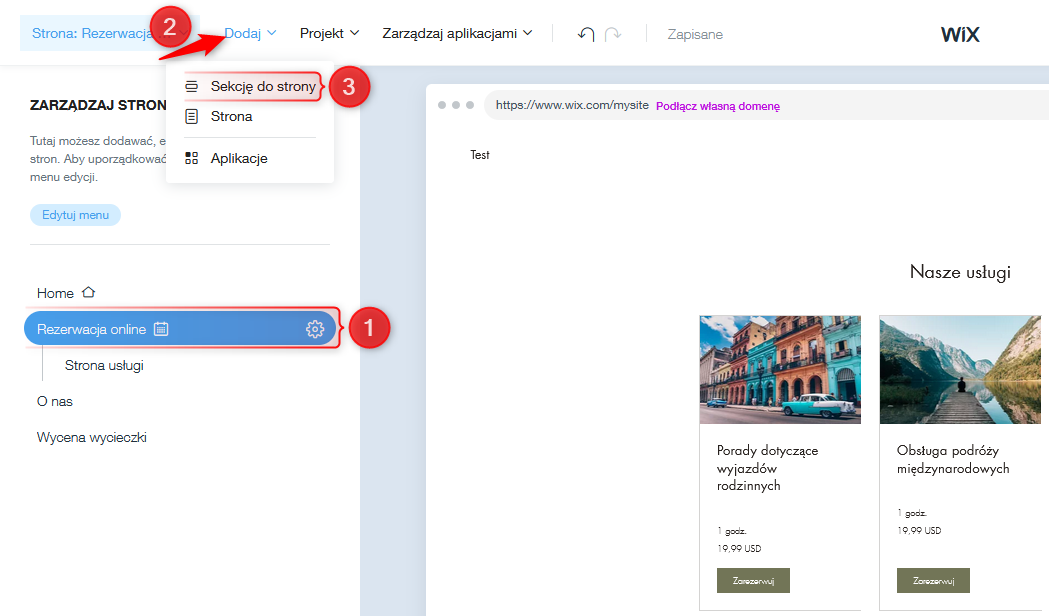Image resolution: width=1049 pixels, height=616 pixels.
Task: Click the apps grid icon beside Aplikacje
Action: (191, 159)
